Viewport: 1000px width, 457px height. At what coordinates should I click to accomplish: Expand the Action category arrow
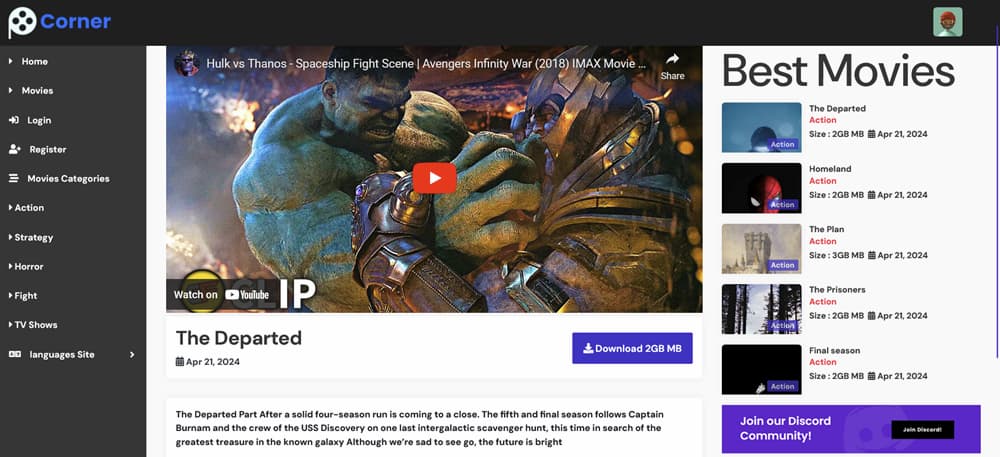(x=11, y=208)
